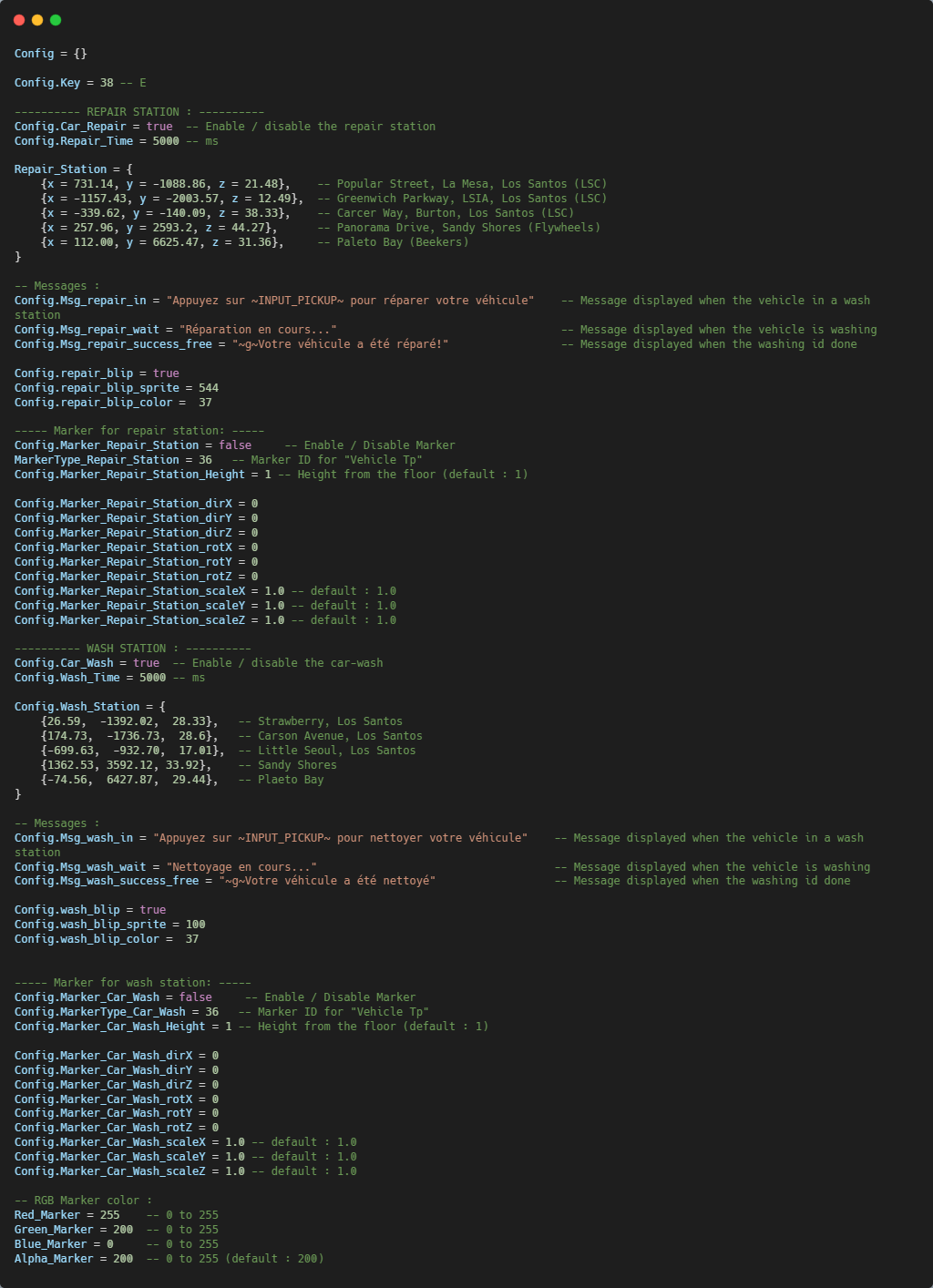933x1288 pixels.
Task: Click the true value of Config.Car_Repair
Action: (159, 127)
